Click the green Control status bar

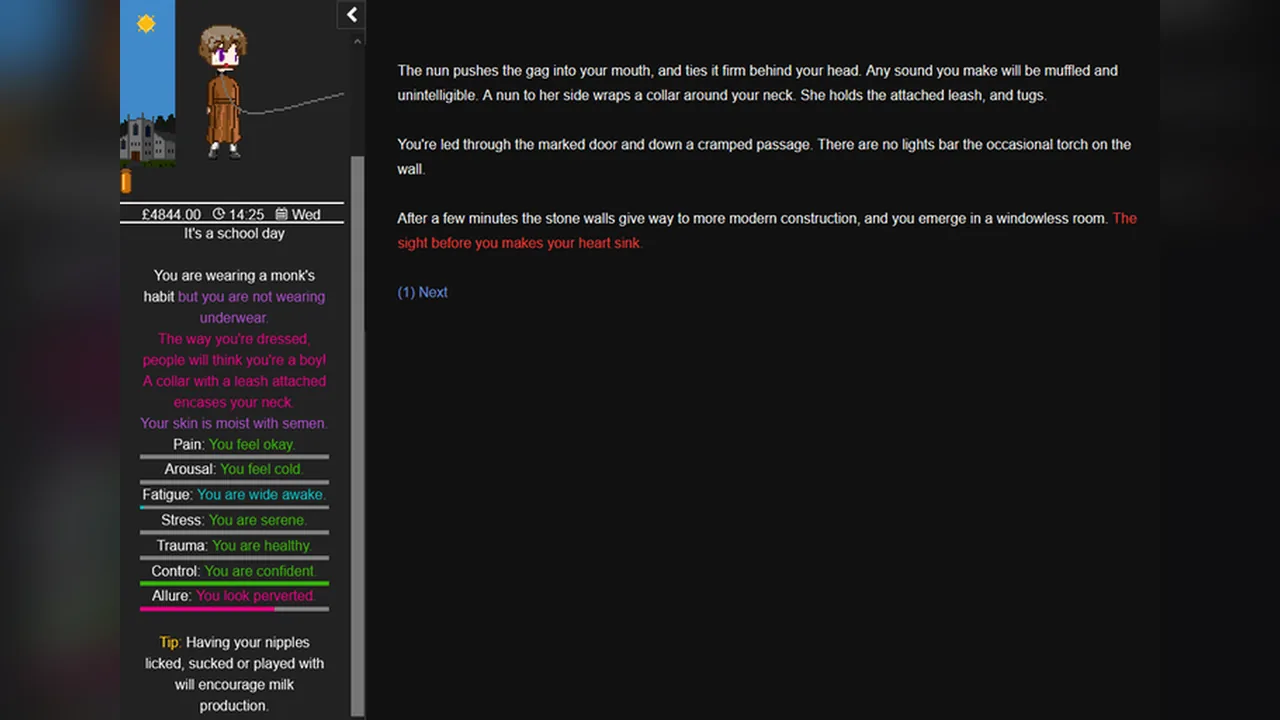tap(234, 583)
